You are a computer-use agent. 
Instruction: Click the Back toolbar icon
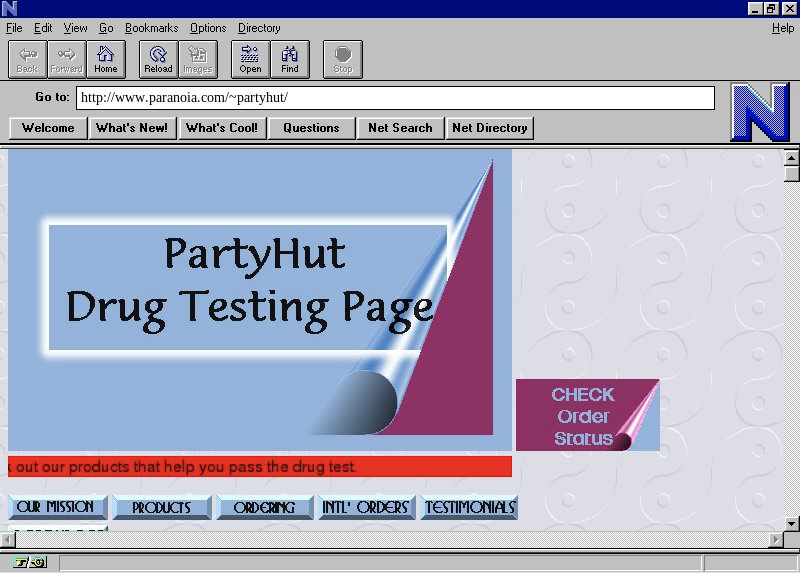click(27, 59)
